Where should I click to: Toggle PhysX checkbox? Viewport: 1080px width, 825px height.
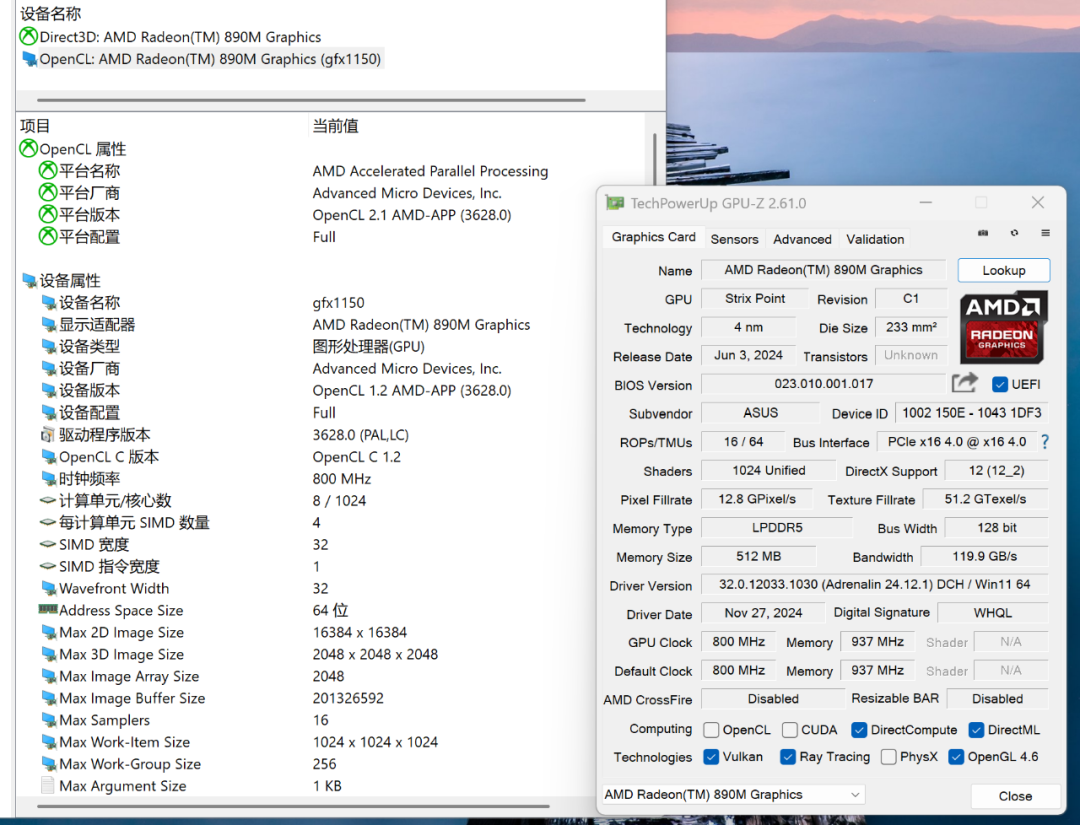tap(889, 757)
